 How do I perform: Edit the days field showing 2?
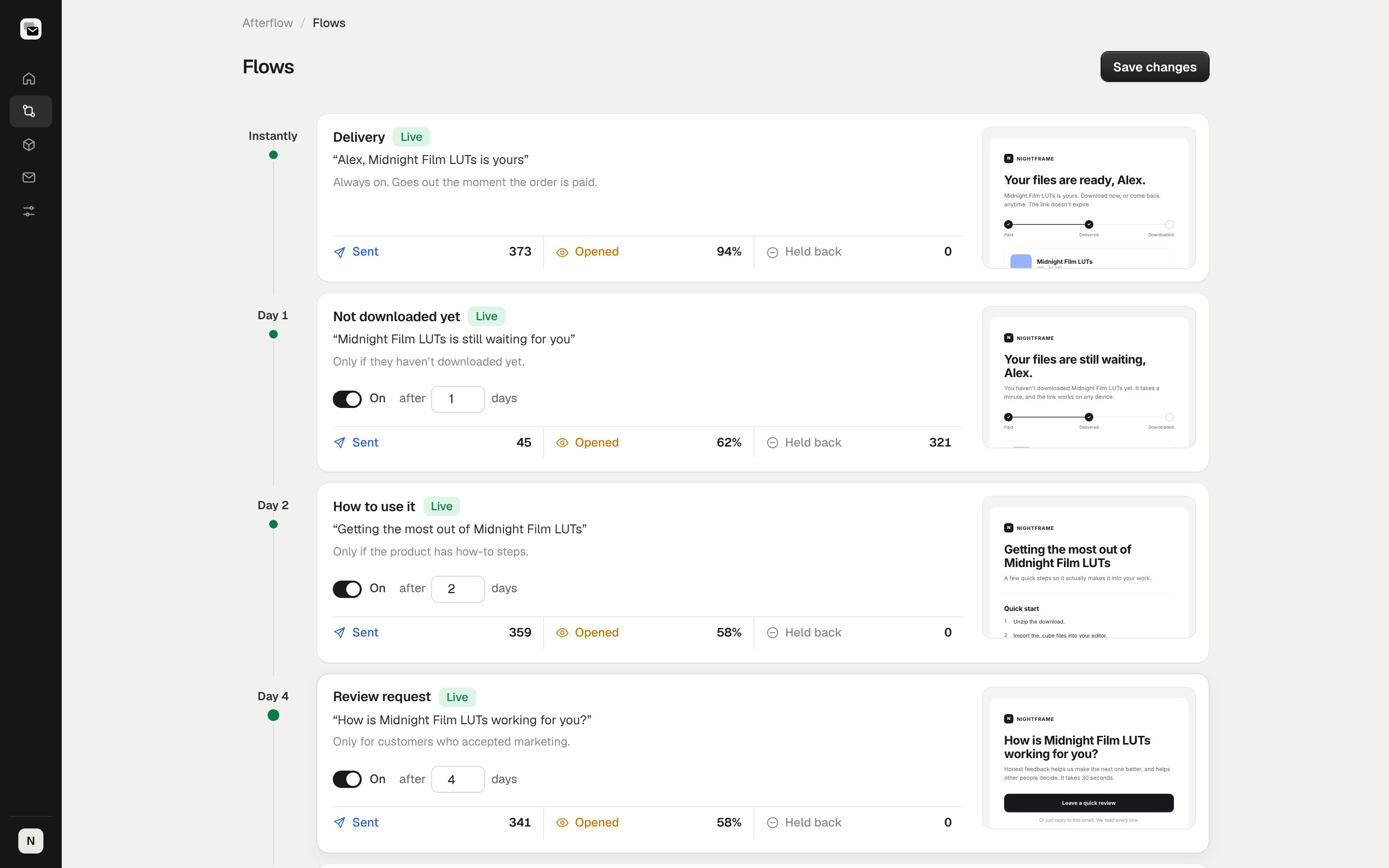point(457,589)
